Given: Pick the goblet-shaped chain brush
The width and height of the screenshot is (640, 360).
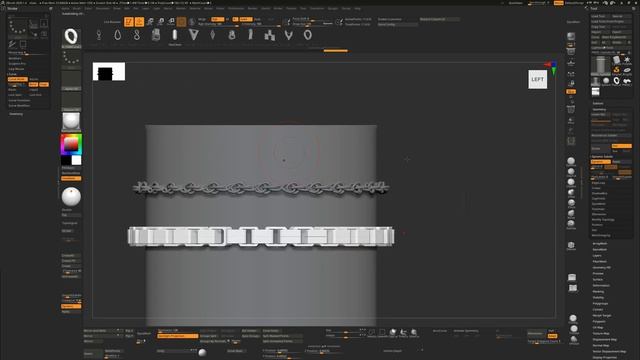Looking at the screenshot, I should 99,35.
